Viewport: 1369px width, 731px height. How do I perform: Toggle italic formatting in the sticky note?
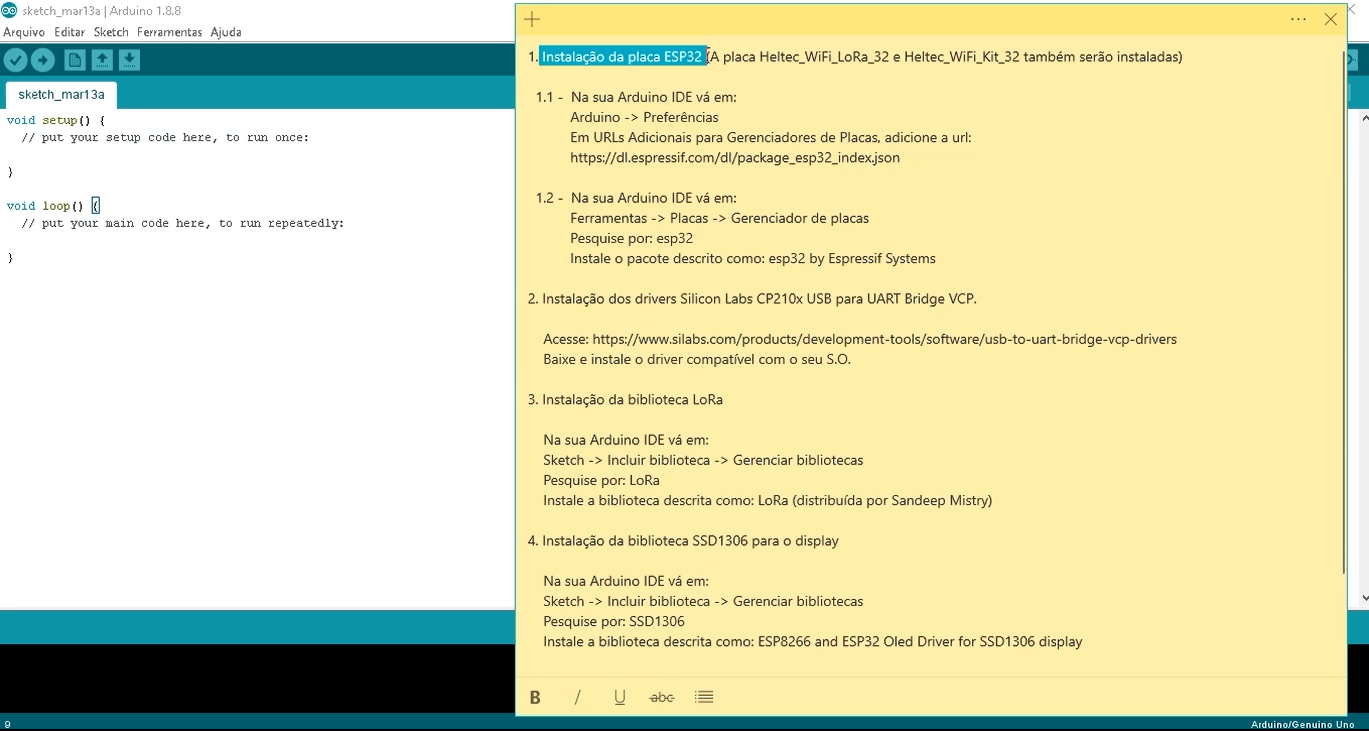click(577, 697)
